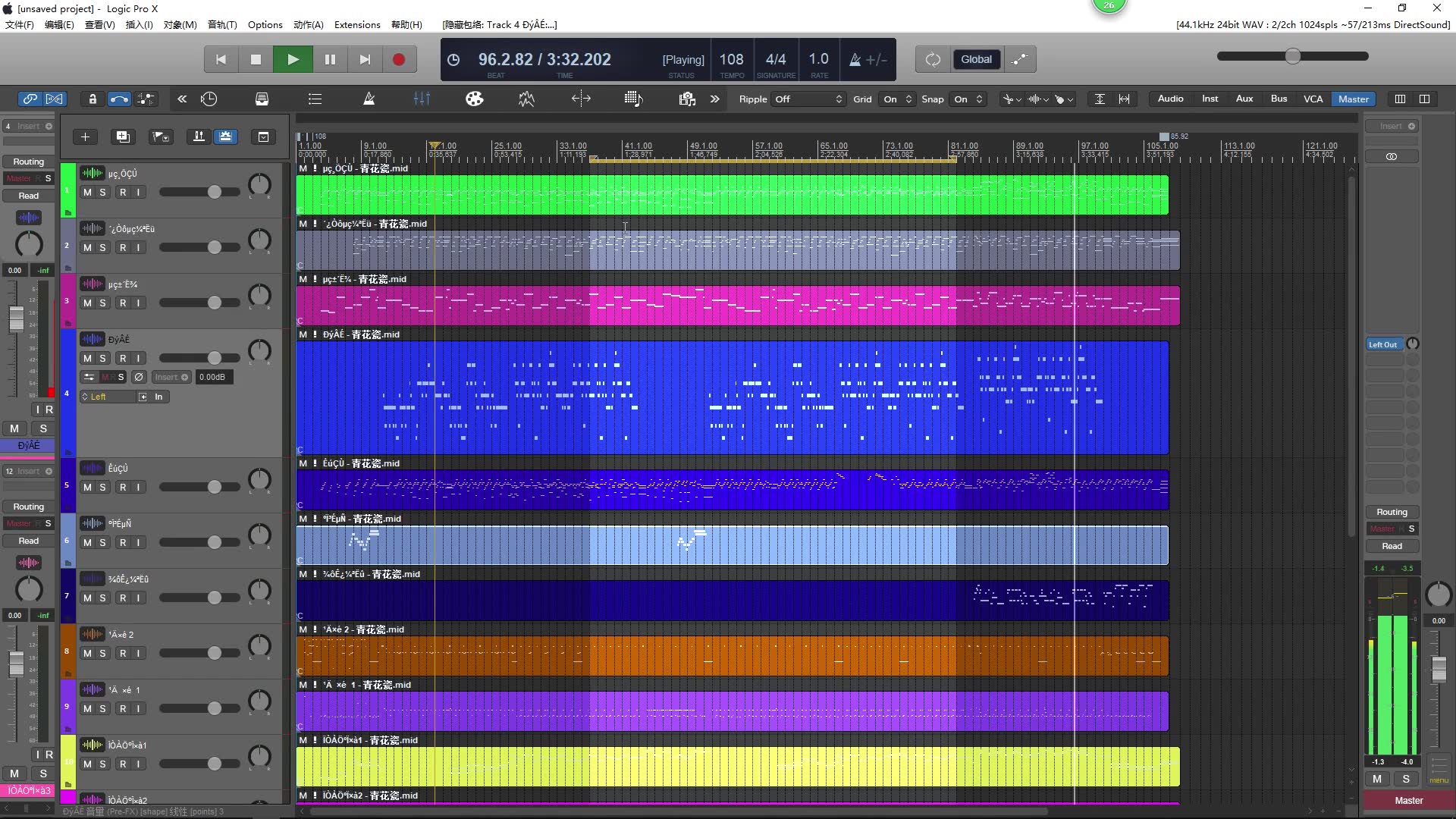This screenshot has width=1456, height=819.
Task: Click the Global button in the transport
Action: click(x=976, y=59)
